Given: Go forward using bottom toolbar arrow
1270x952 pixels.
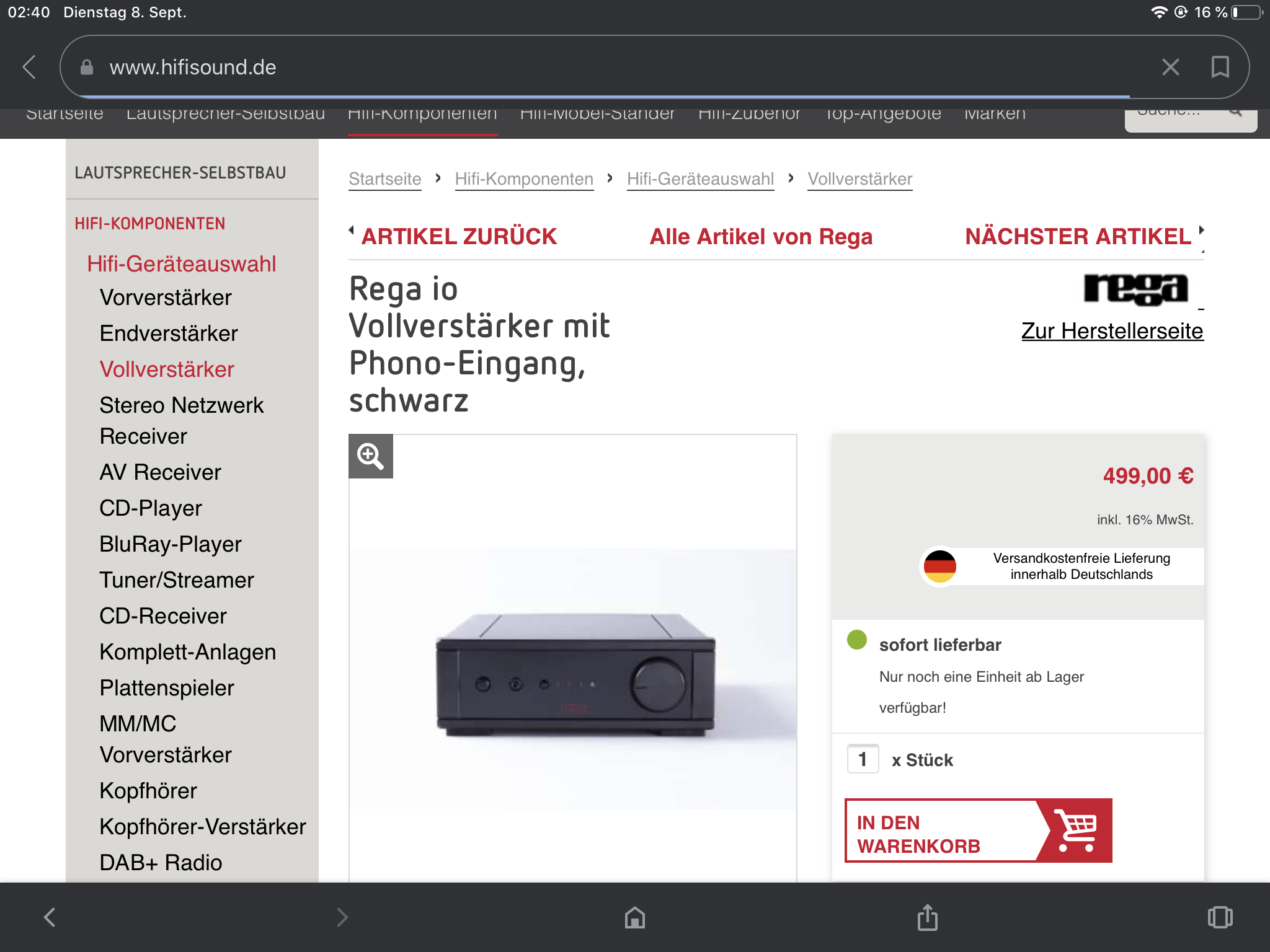Looking at the screenshot, I should (x=342, y=917).
